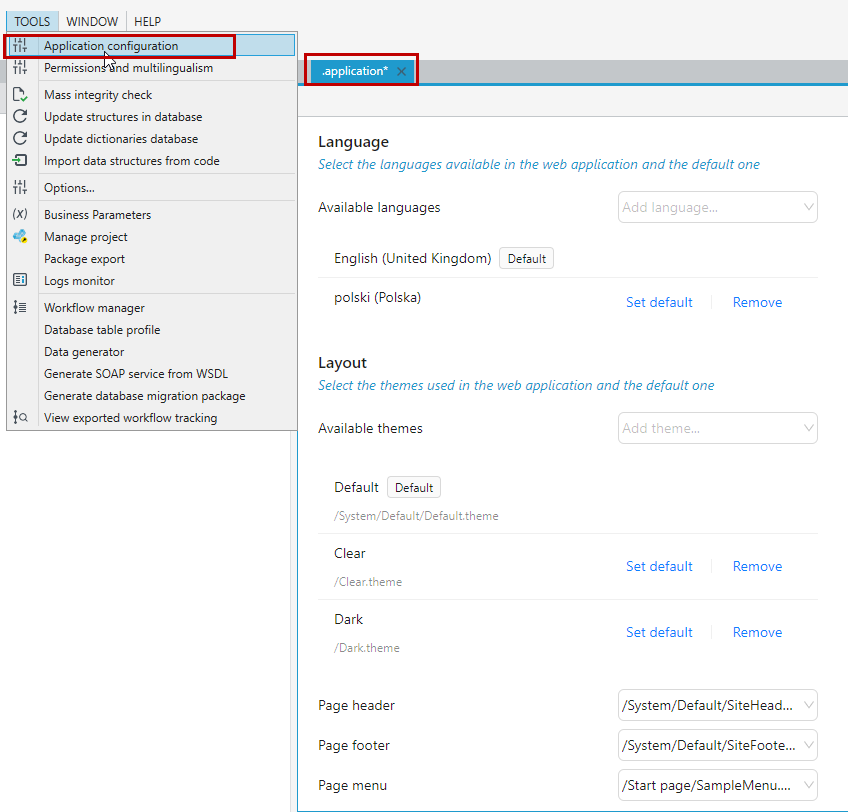Screen dimensions: 848x812
Task: Click the Default badge beside Default theme
Action: (x=414, y=487)
